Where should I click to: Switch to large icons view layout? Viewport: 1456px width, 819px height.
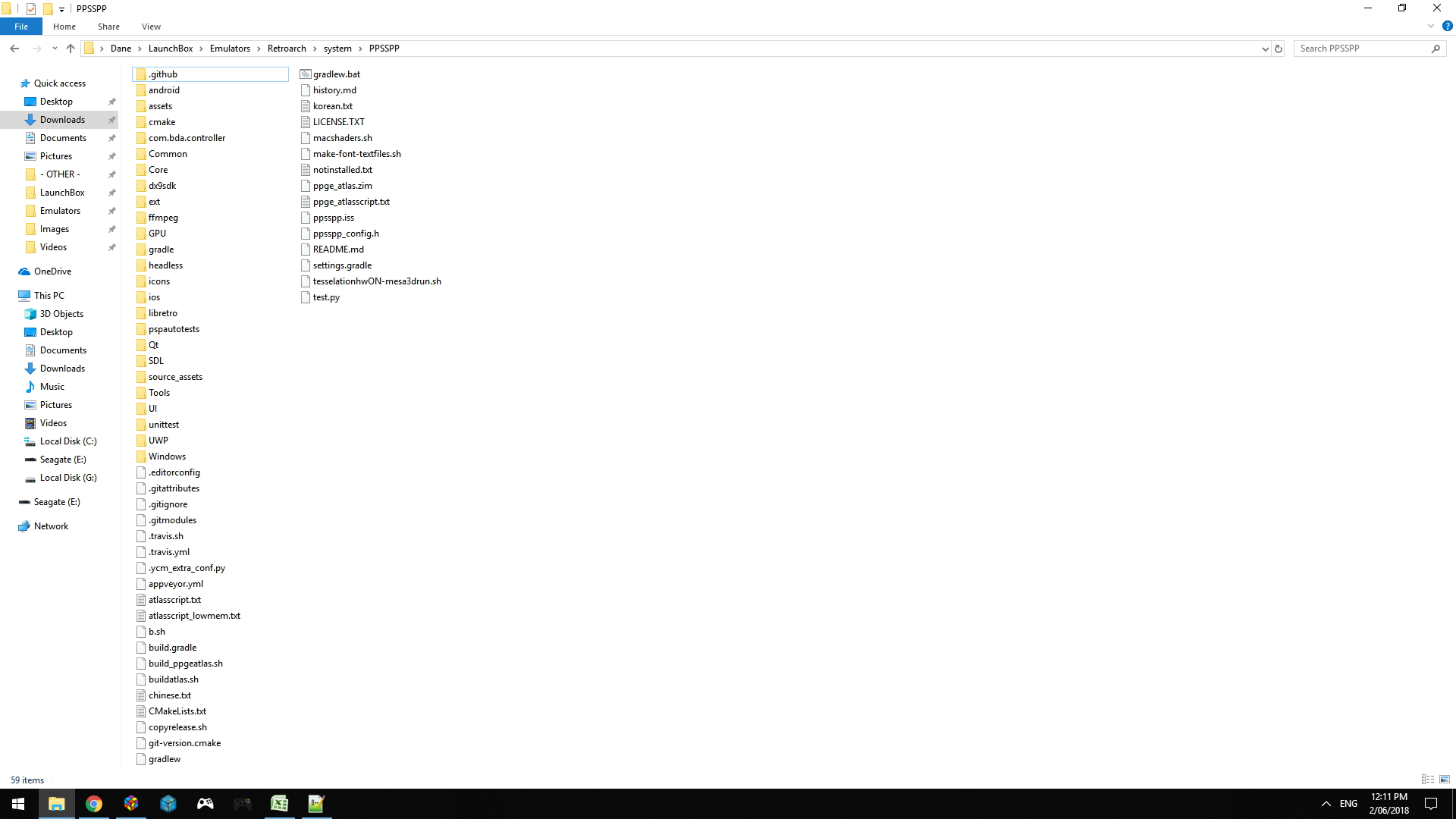point(1445,780)
